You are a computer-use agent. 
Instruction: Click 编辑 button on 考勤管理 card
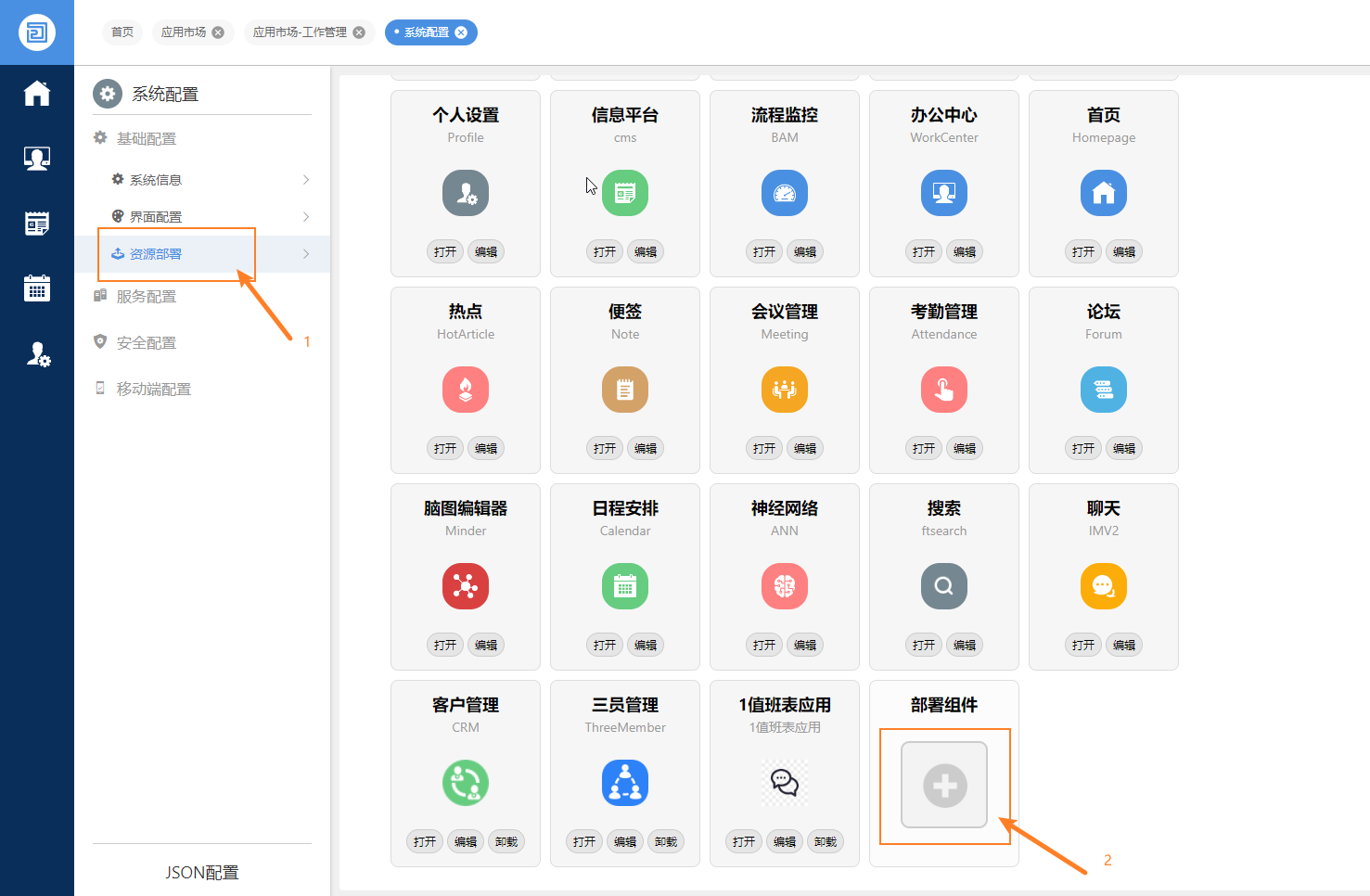point(965,449)
